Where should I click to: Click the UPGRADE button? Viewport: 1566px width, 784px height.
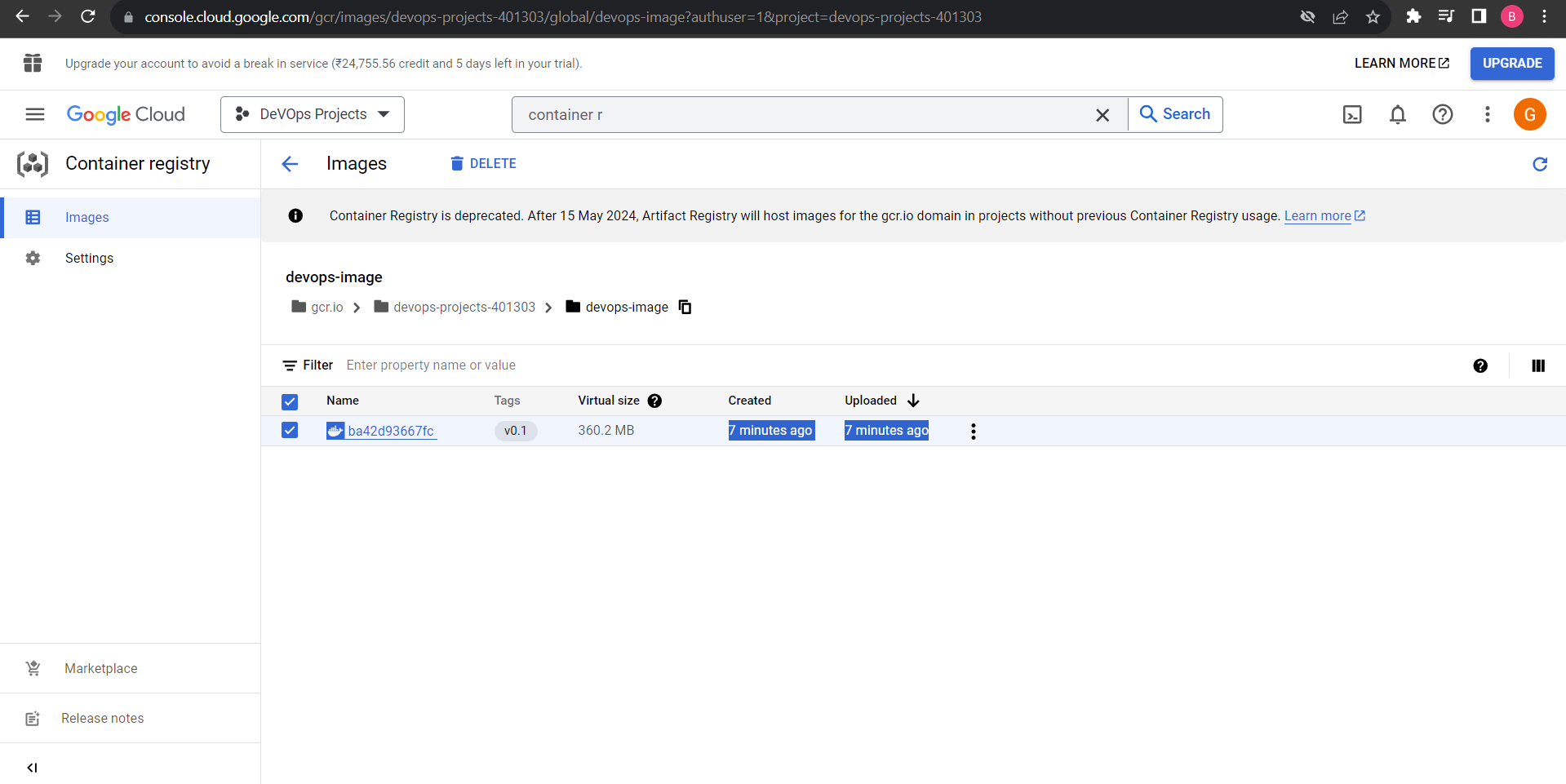[1512, 63]
